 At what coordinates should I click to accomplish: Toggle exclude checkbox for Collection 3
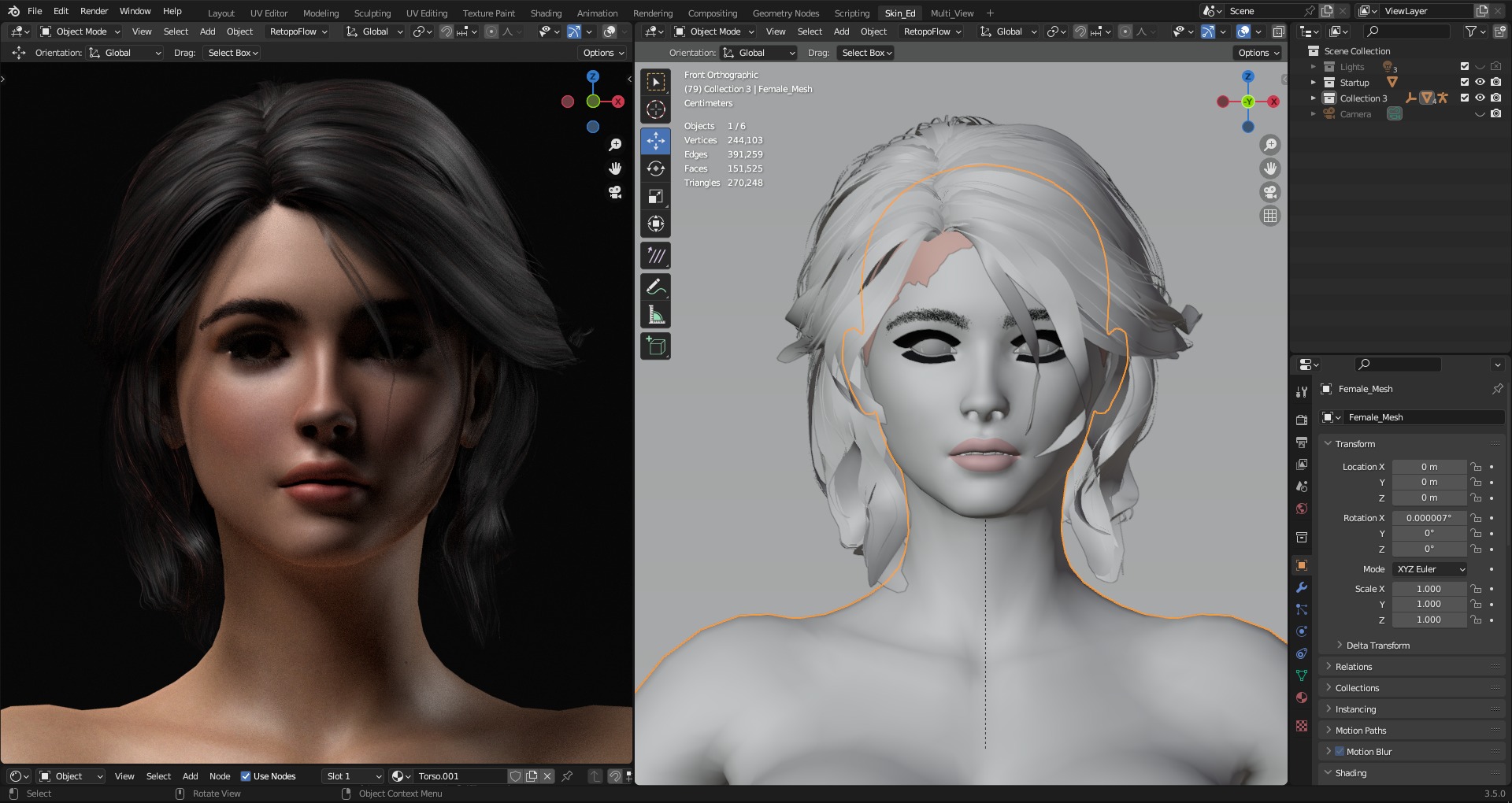pyautogui.click(x=1465, y=98)
